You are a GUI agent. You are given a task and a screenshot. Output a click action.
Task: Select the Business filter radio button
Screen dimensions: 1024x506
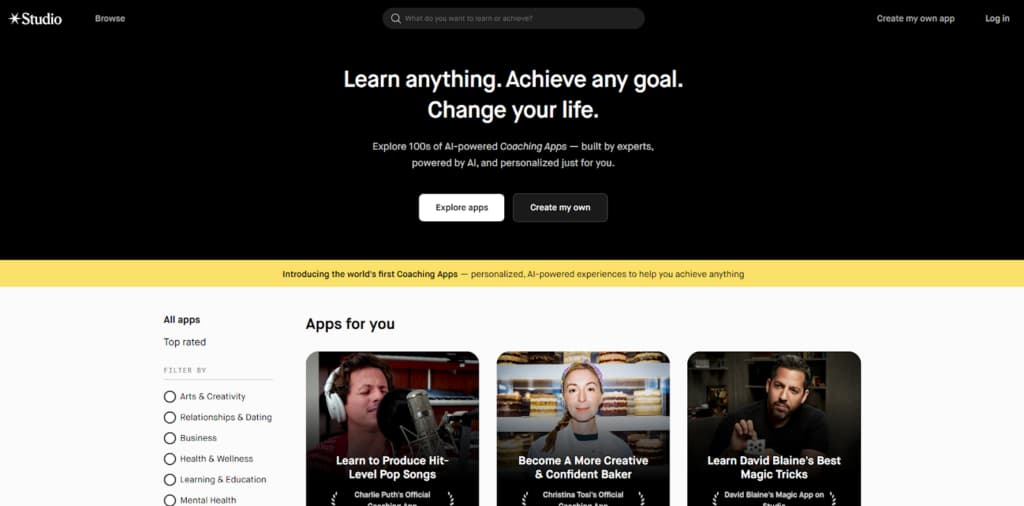[170, 438]
